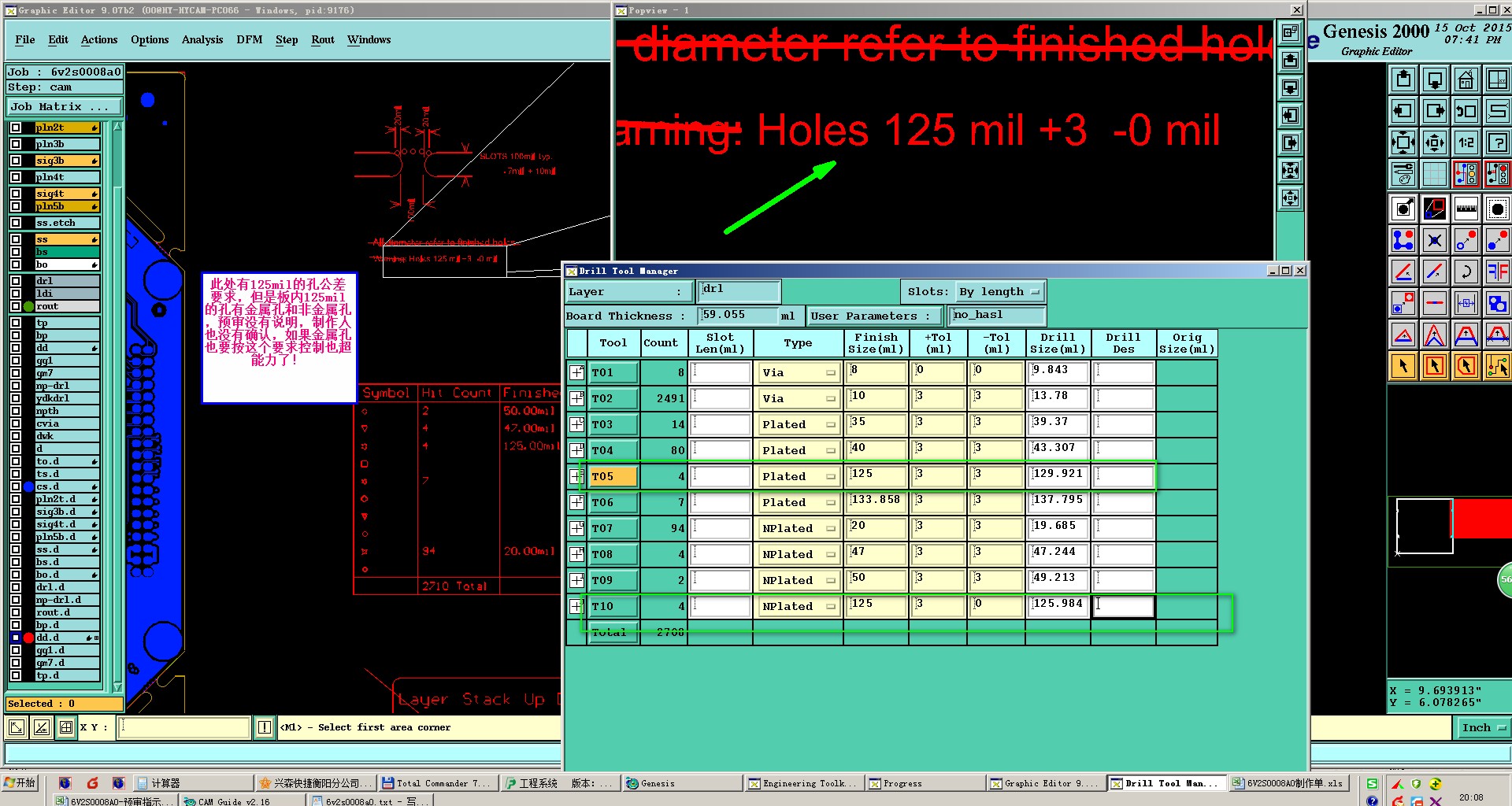Viewport: 1512px width, 806px height.
Task: Select the rectangle area select tool
Action: (1435, 366)
